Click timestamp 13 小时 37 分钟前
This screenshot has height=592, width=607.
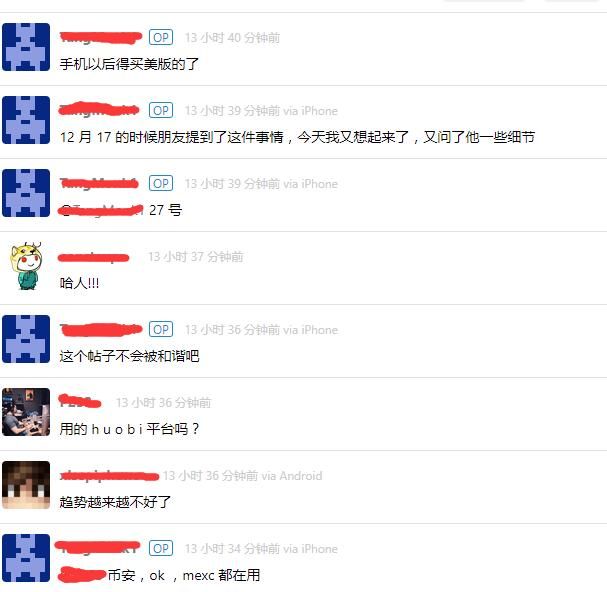(x=195, y=257)
